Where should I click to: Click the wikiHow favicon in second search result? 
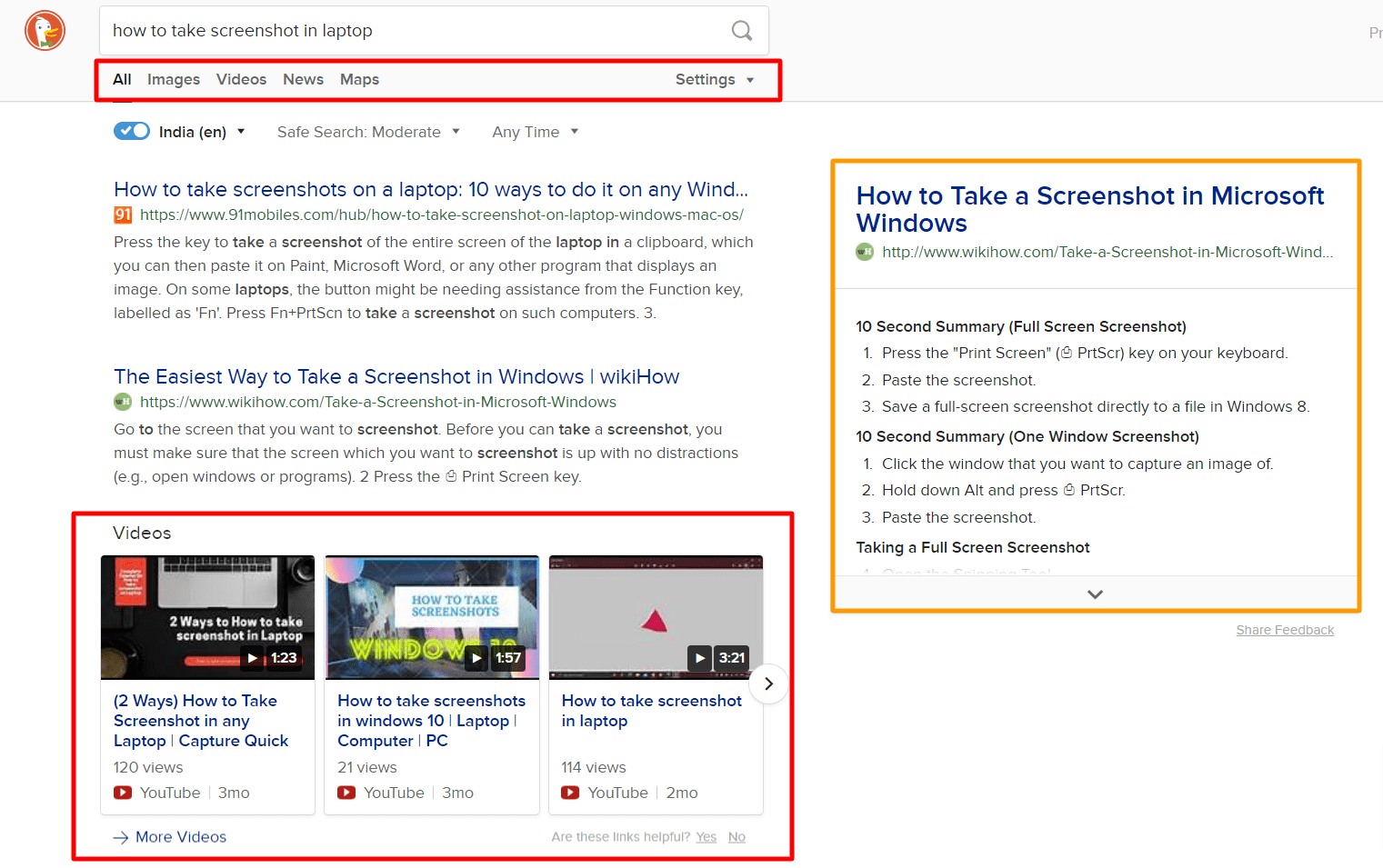click(x=123, y=402)
